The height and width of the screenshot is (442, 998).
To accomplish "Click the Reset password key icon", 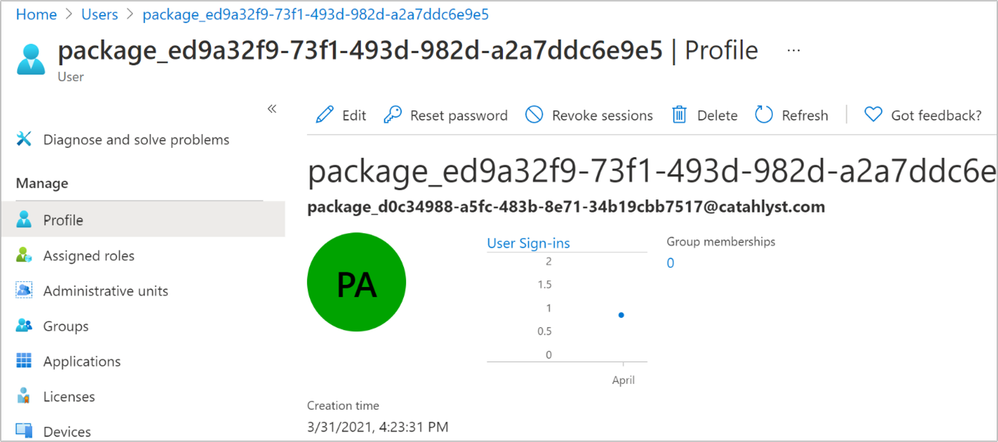I will click(x=394, y=115).
